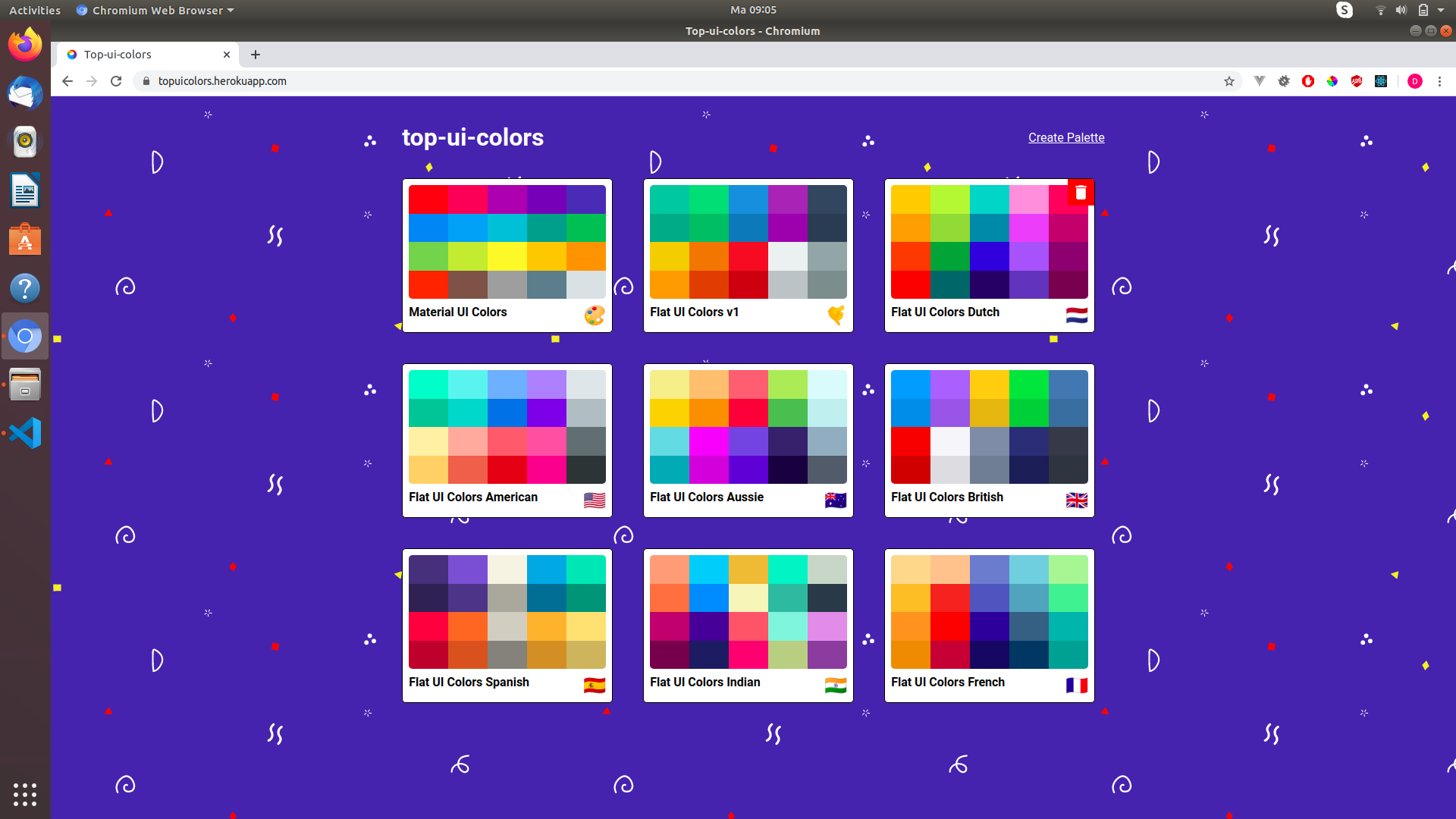The image size is (1456, 819).
Task: Click the red trash delete icon
Action: pyautogui.click(x=1081, y=193)
